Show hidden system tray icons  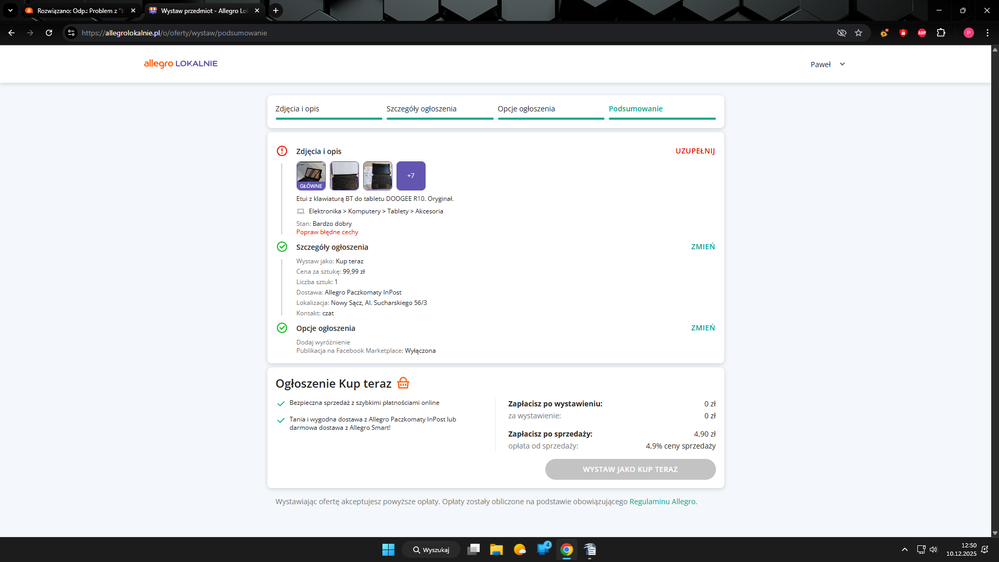point(905,550)
